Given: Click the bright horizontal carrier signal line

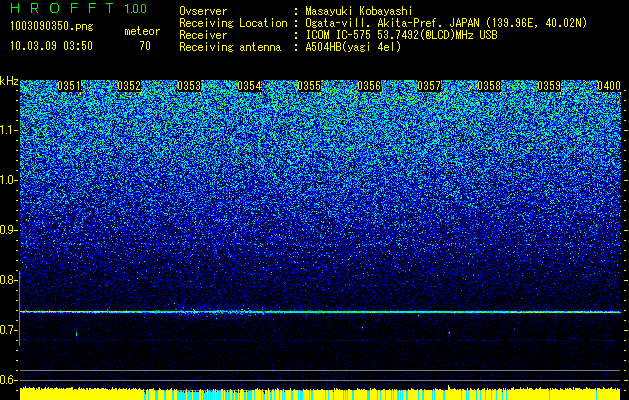Looking at the screenshot, I should (320, 312).
